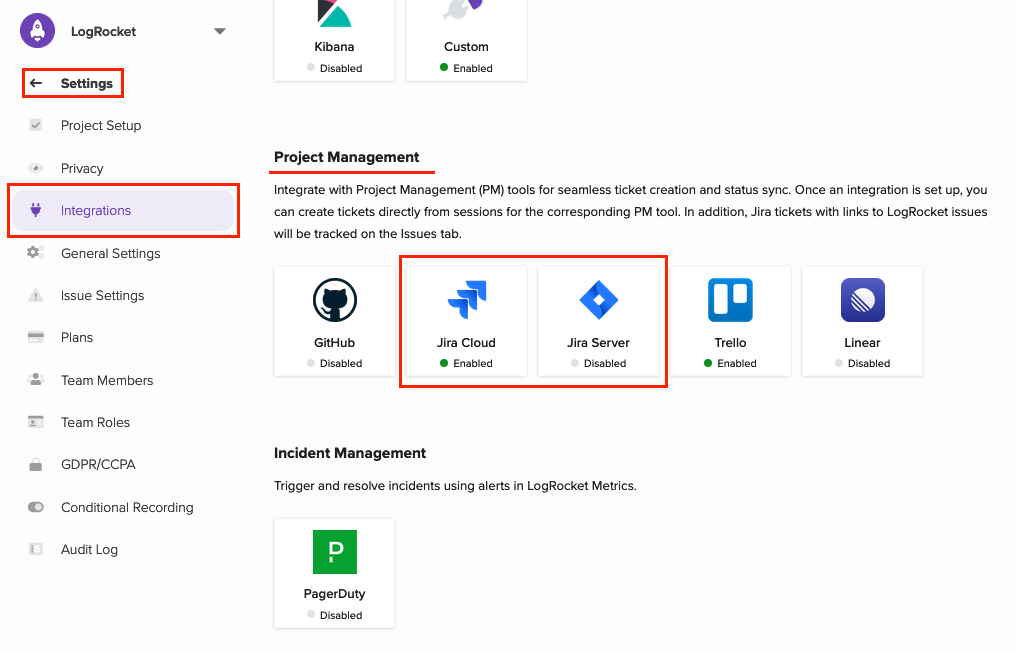This screenshot has width=1016, height=651.
Task: Open Conditional Recording settings
Action: point(127,507)
